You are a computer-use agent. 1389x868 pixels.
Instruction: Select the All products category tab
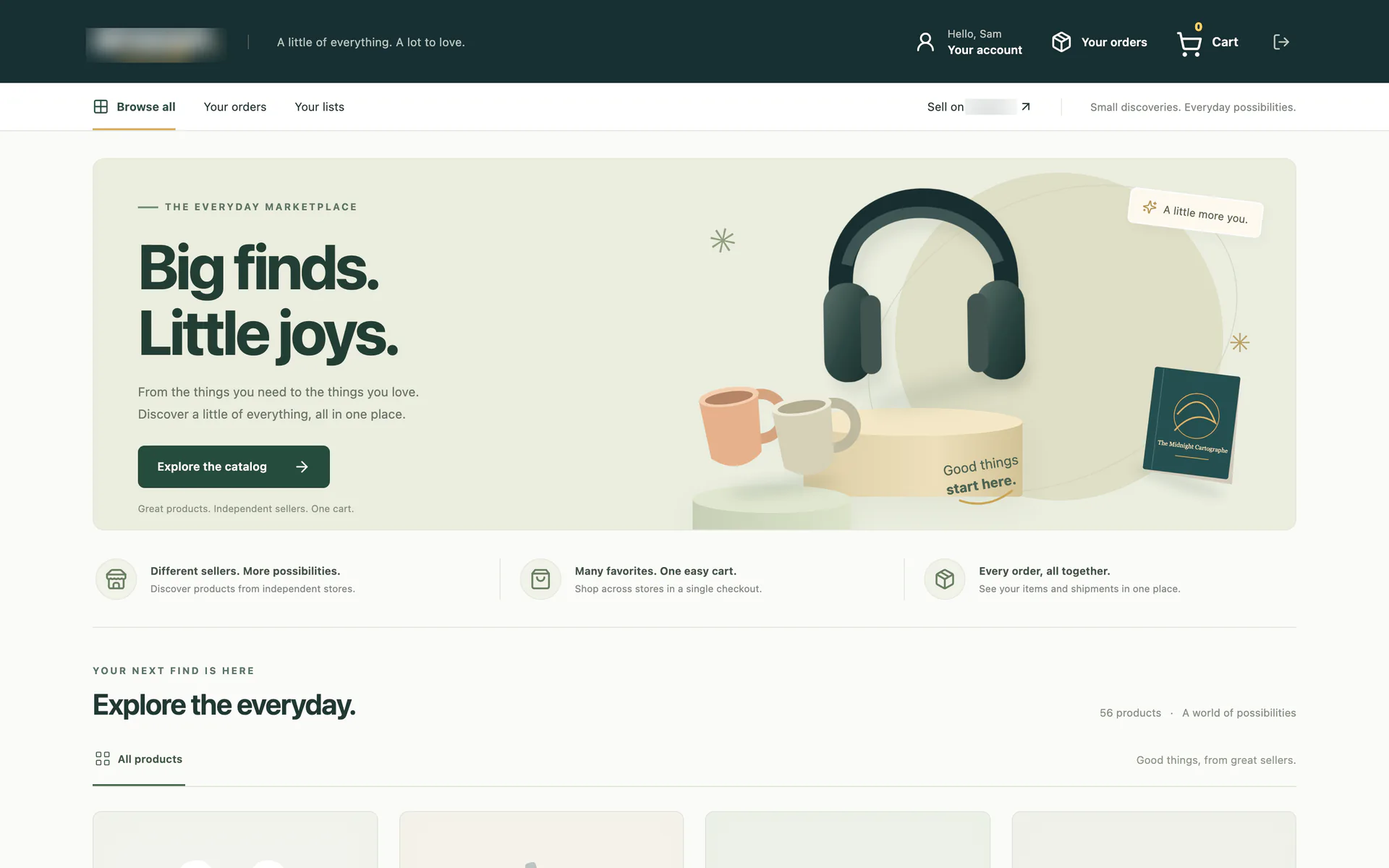(139, 759)
